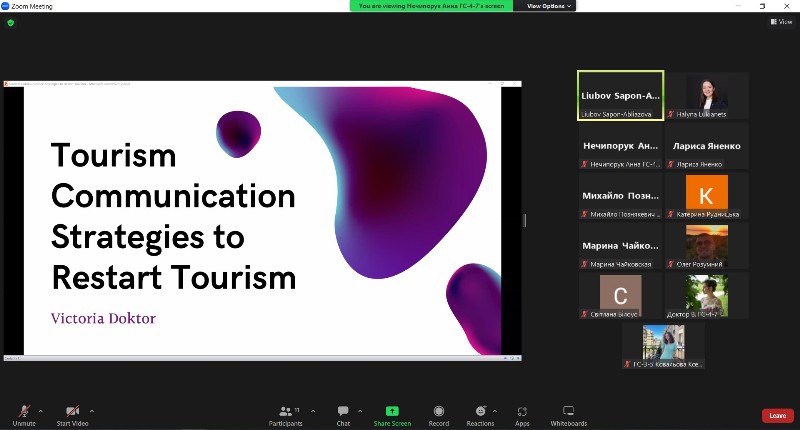Open the Participants panel
This screenshot has height=430, width=800.
[x=285, y=411]
